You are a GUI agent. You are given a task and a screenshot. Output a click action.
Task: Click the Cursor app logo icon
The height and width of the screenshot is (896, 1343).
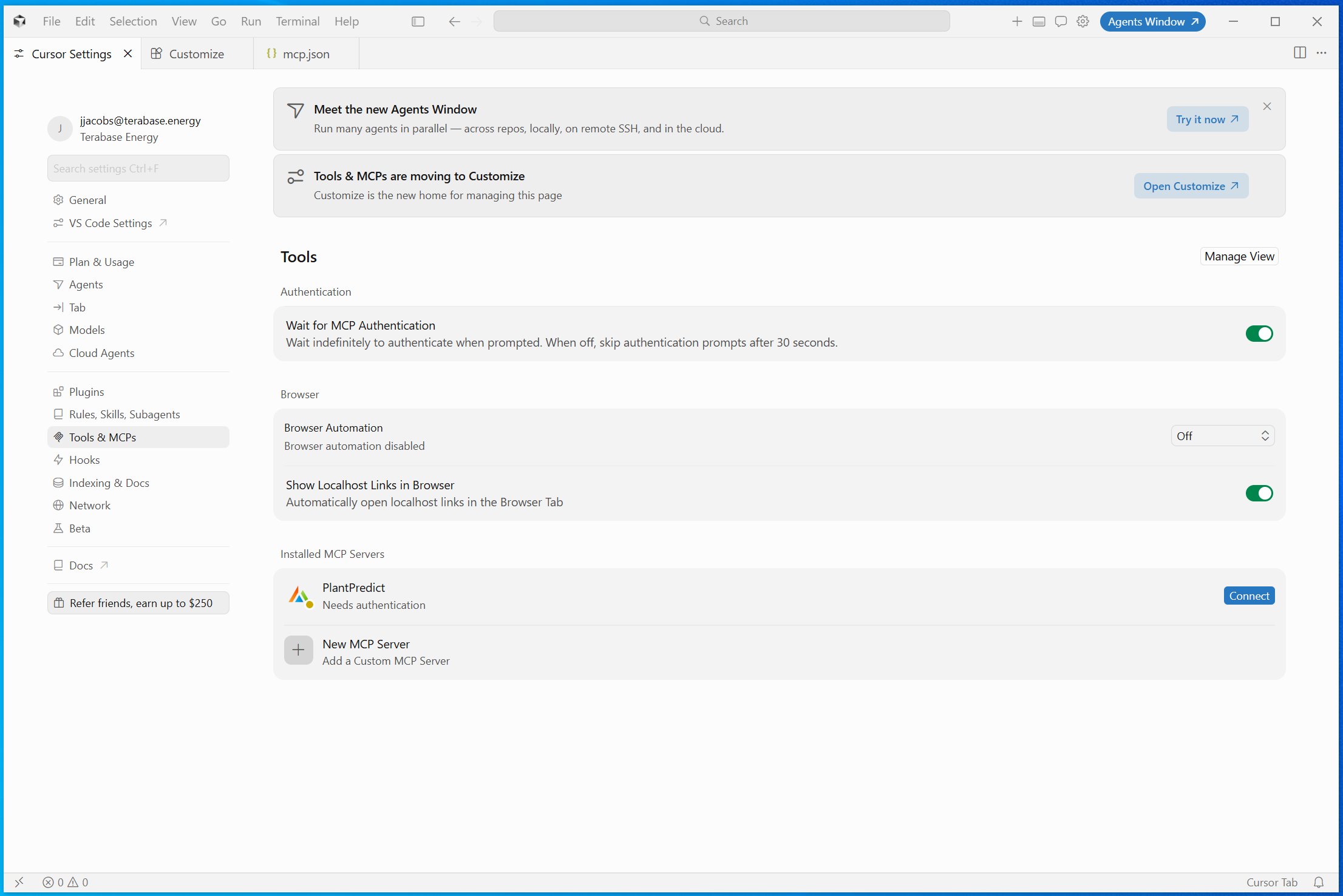(x=19, y=21)
